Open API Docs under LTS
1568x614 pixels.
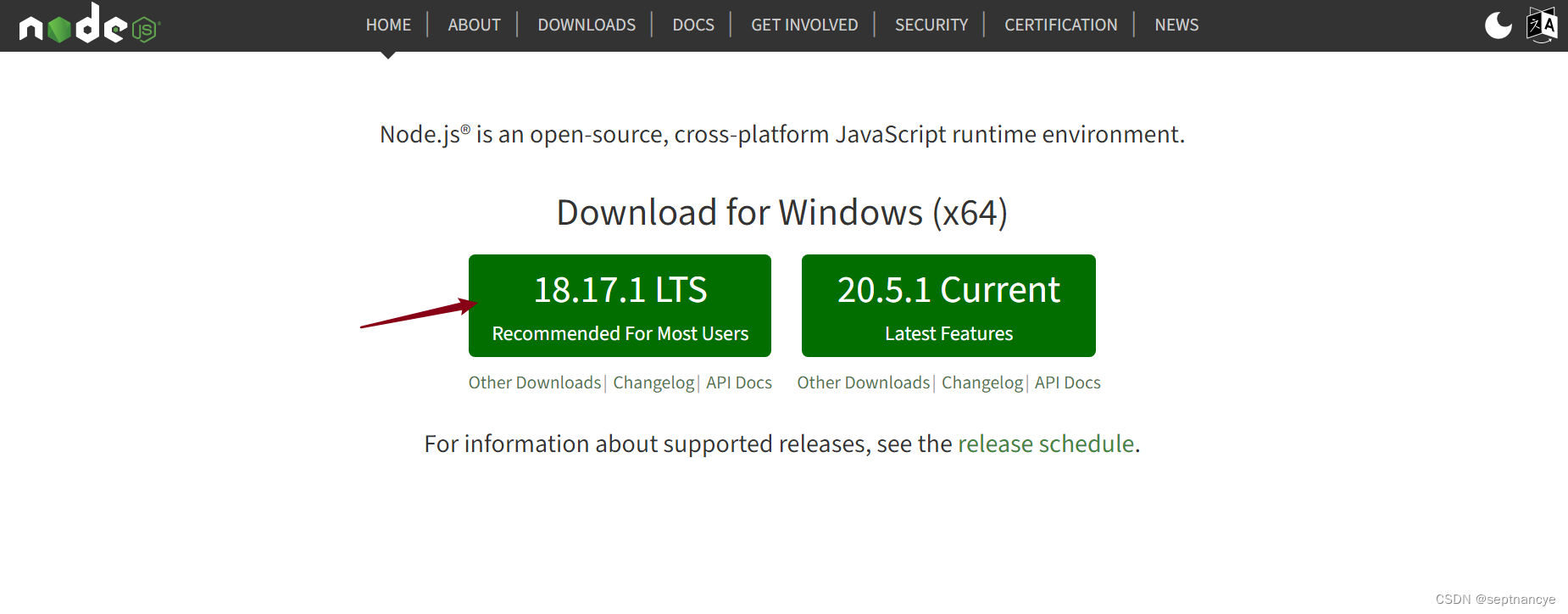tap(739, 382)
